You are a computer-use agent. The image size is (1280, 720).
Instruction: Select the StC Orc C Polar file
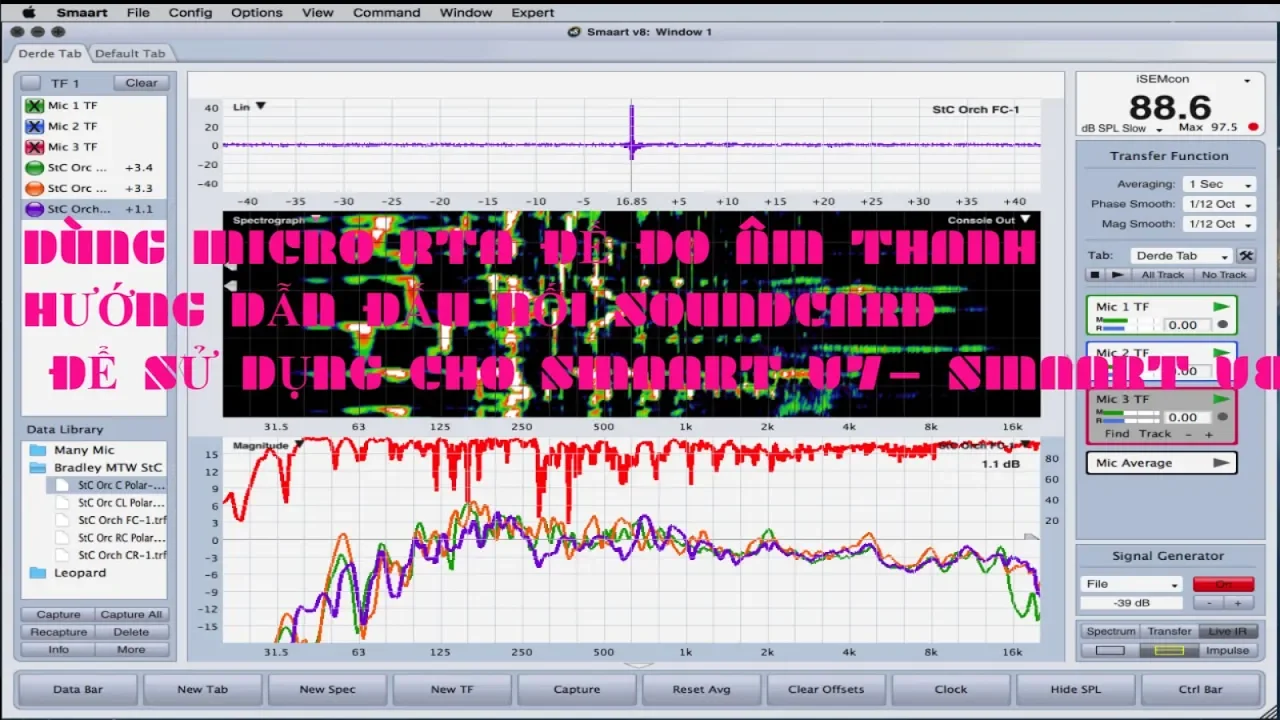(122, 485)
